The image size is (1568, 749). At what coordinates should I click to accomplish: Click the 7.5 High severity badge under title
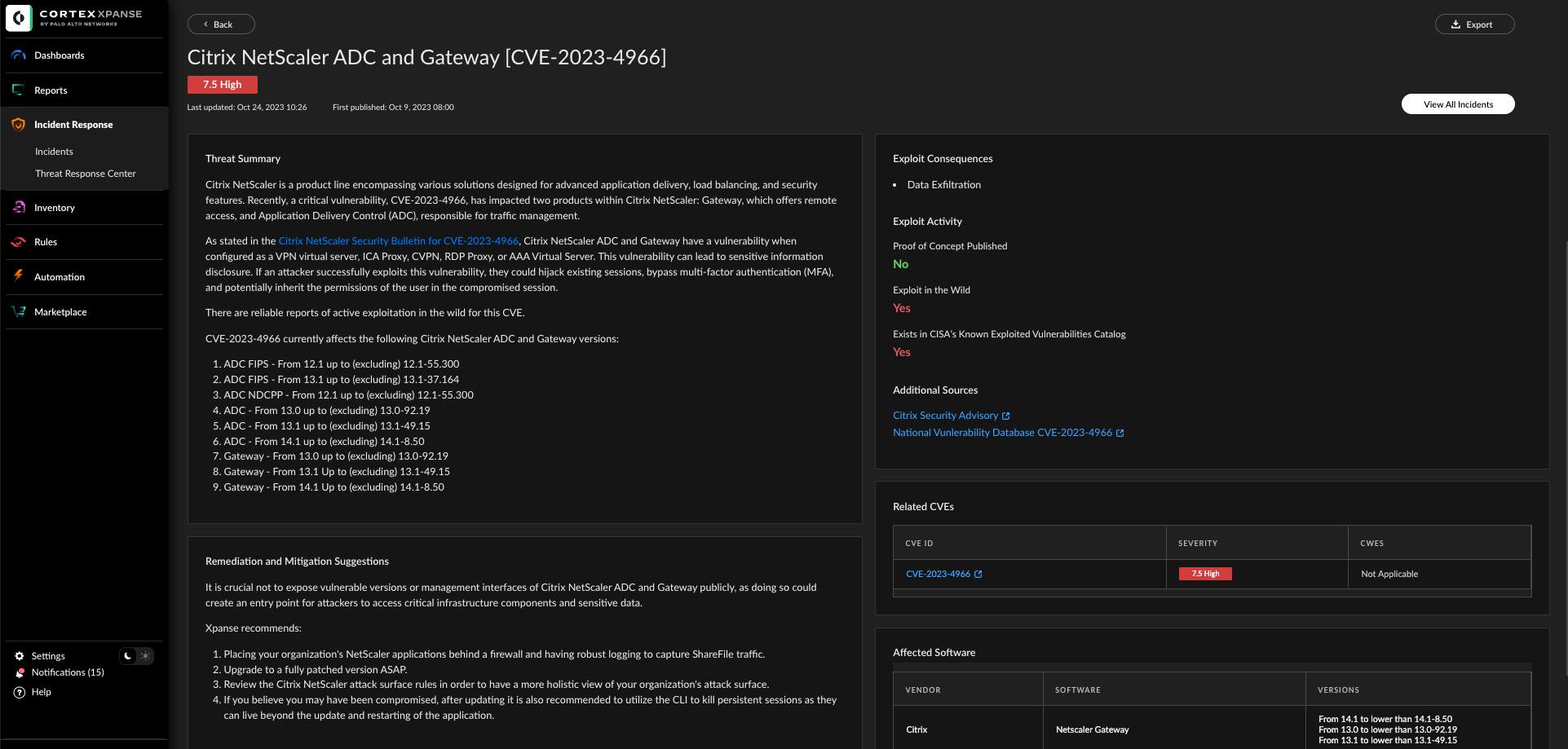[x=223, y=85]
